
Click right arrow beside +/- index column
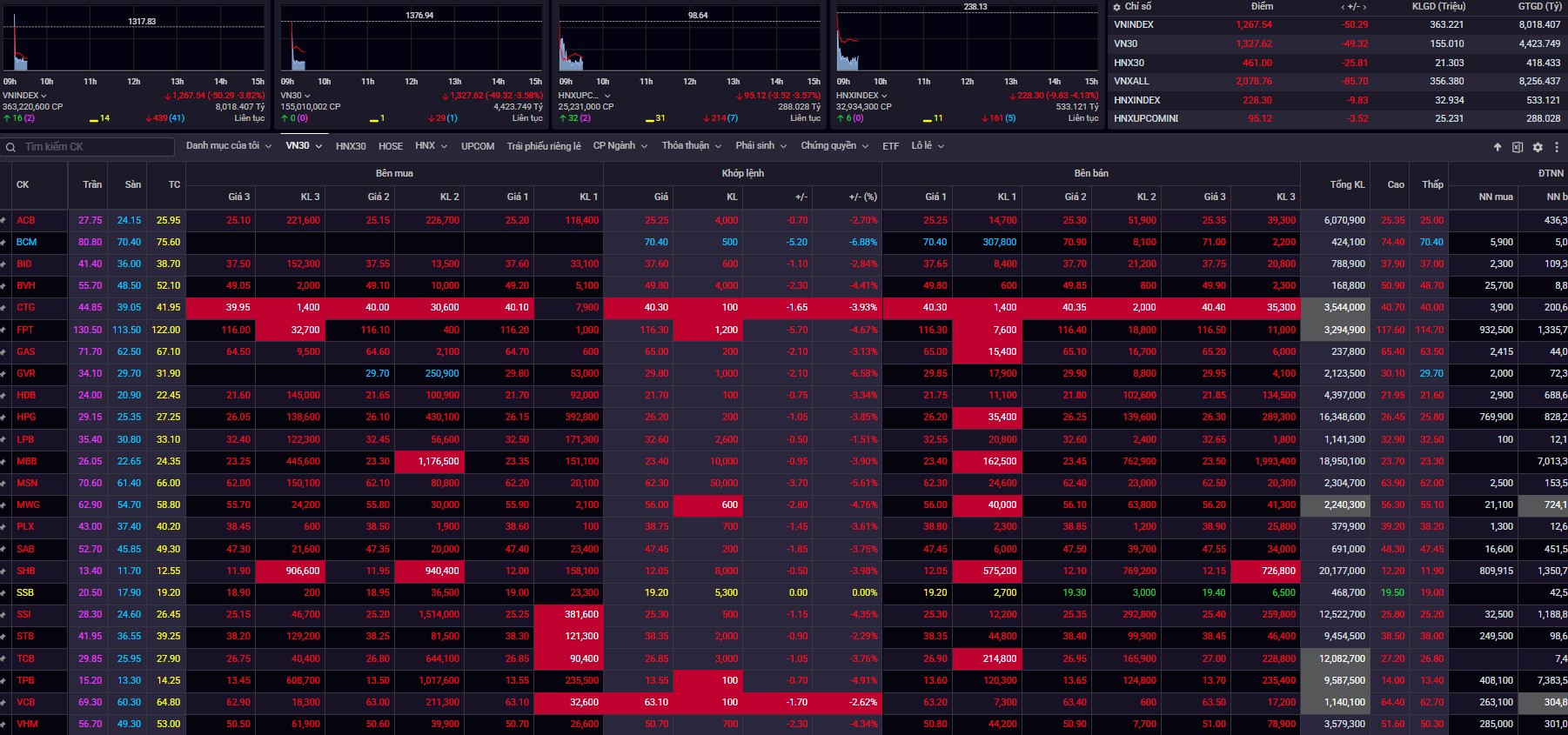point(1364,7)
